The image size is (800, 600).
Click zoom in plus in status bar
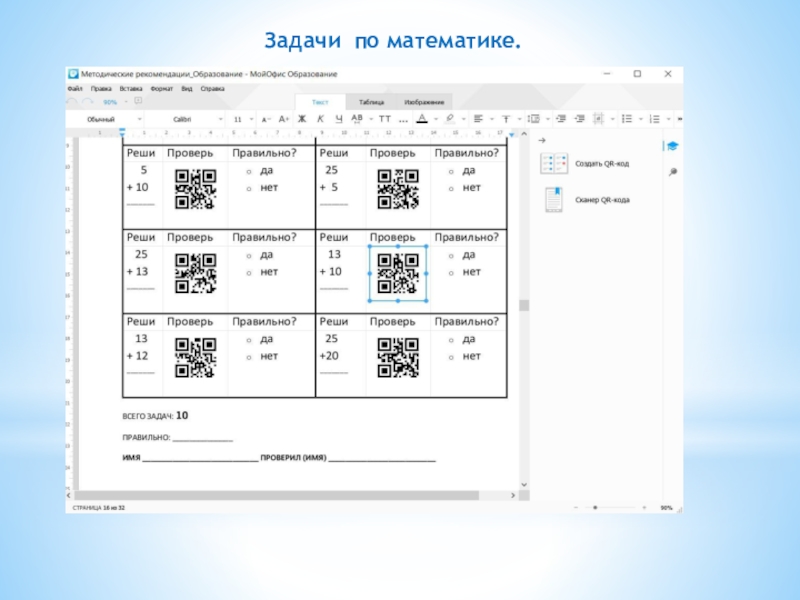[644, 508]
